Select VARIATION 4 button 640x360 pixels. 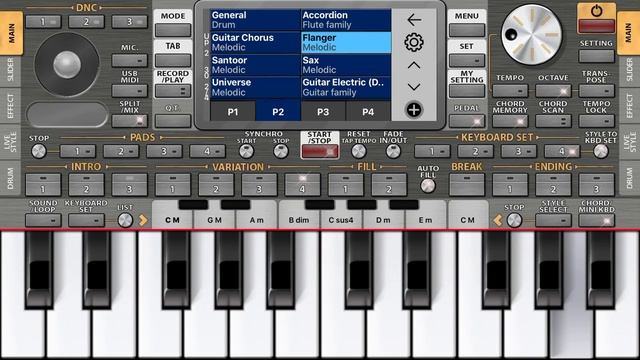point(302,184)
